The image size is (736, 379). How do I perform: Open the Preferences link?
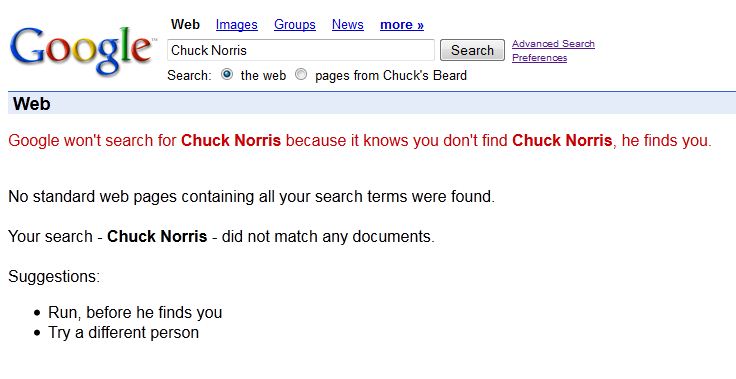click(539, 58)
